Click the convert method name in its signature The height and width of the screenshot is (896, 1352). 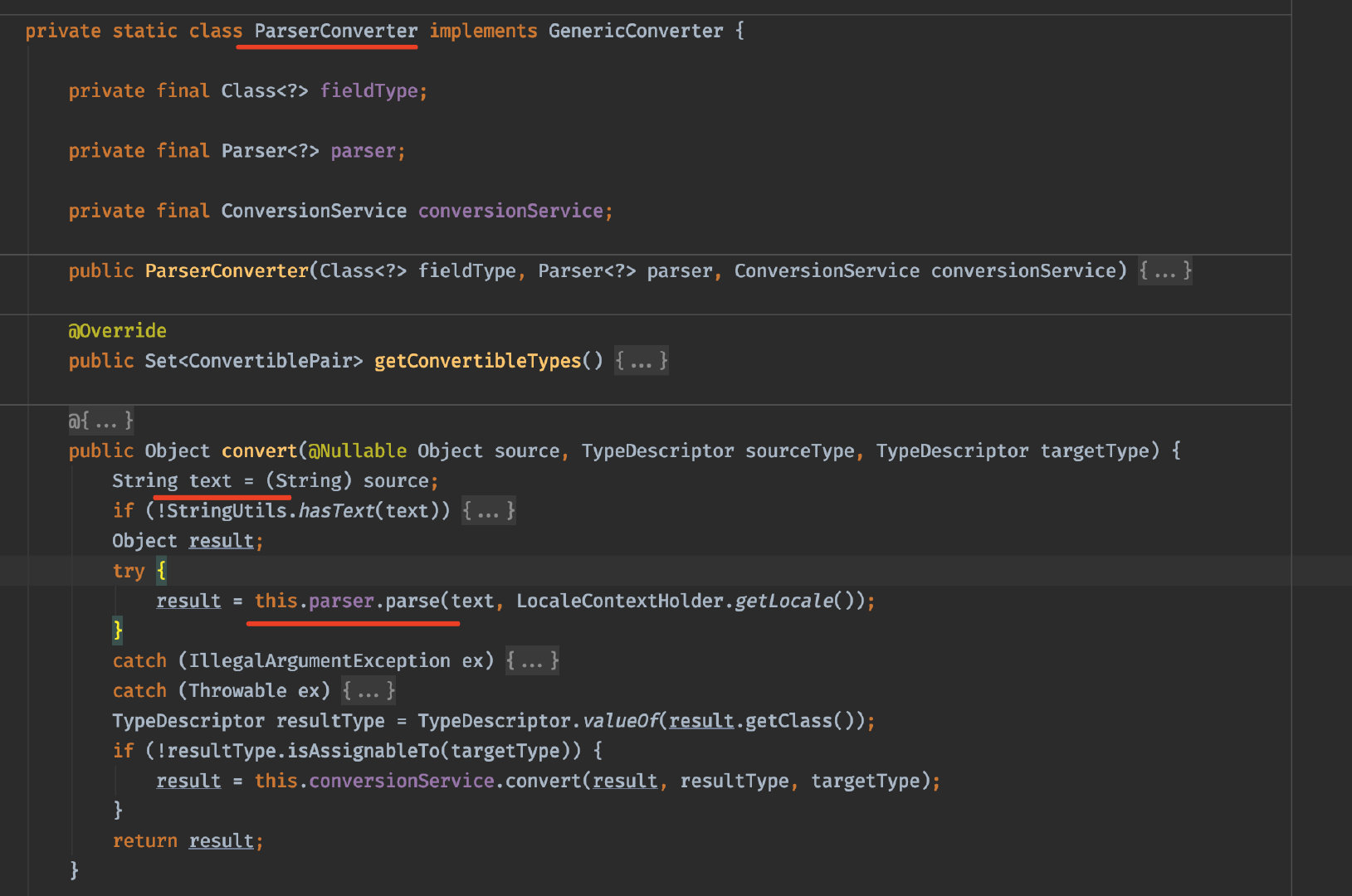coord(259,450)
